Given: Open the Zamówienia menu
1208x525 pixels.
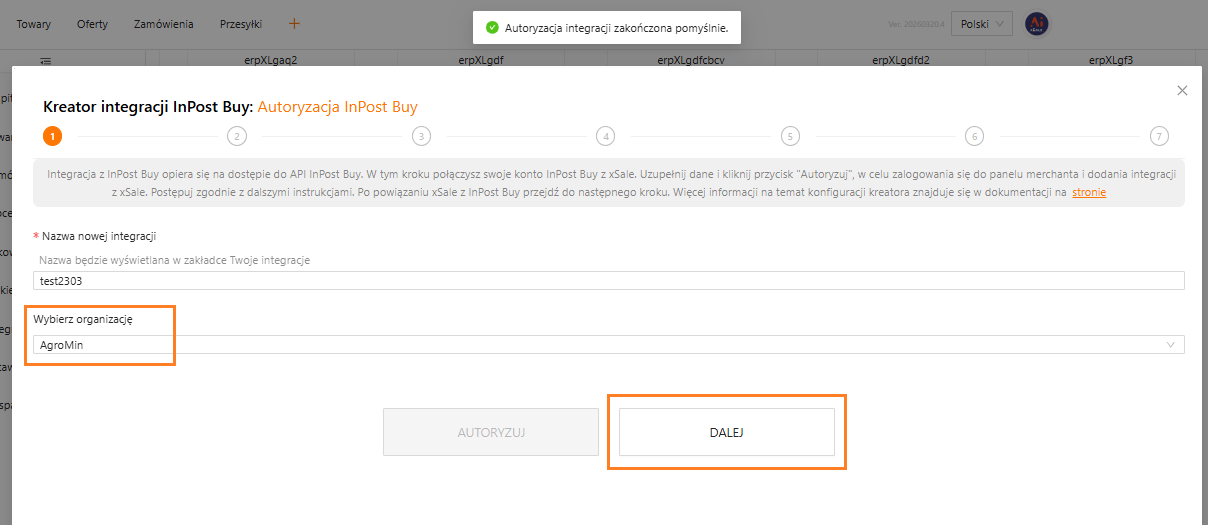Looking at the screenshot, I should tap(164, 24).
